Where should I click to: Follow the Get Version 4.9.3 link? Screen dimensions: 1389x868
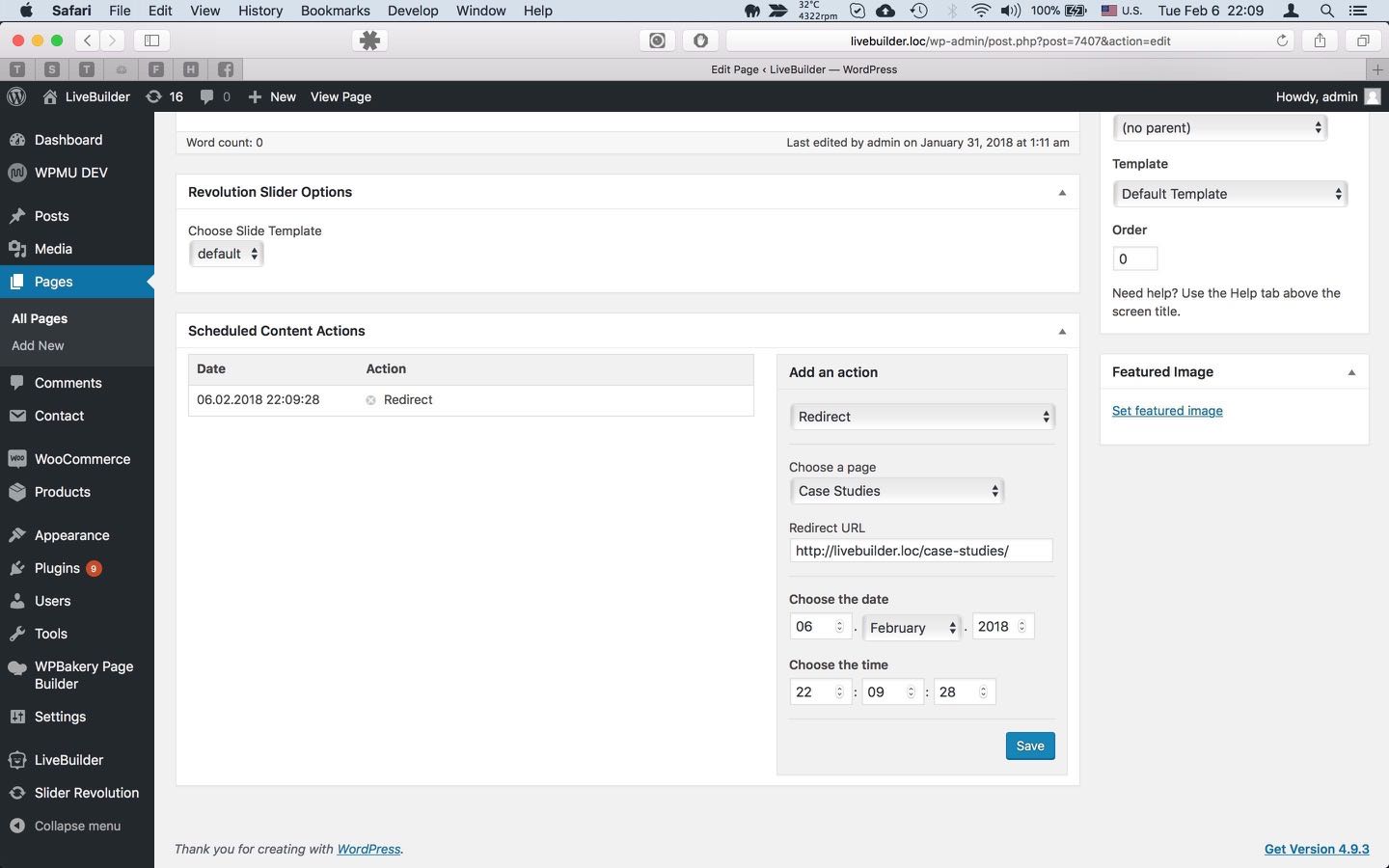click(x=1317, y=849)
